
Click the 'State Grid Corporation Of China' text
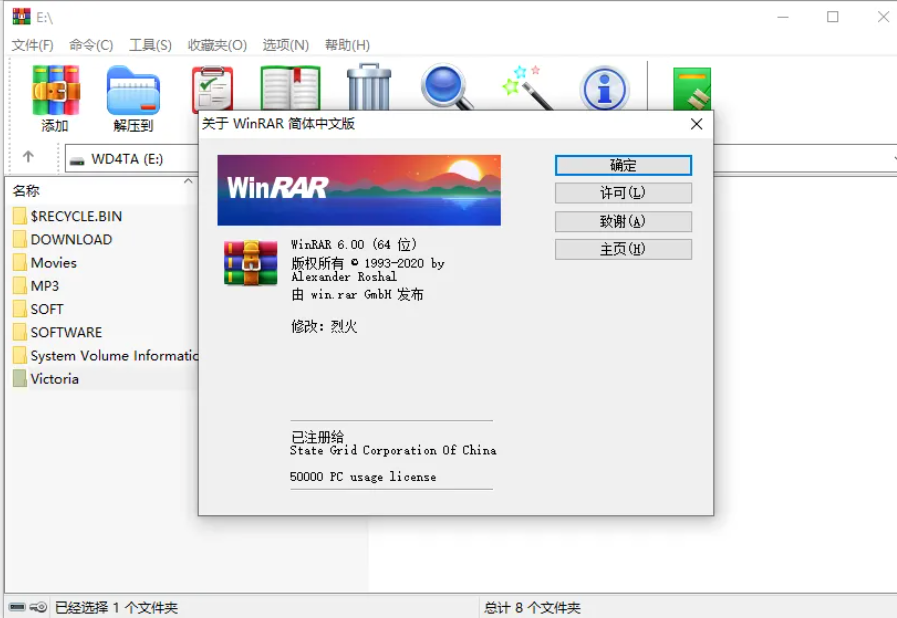pos(393,450)
